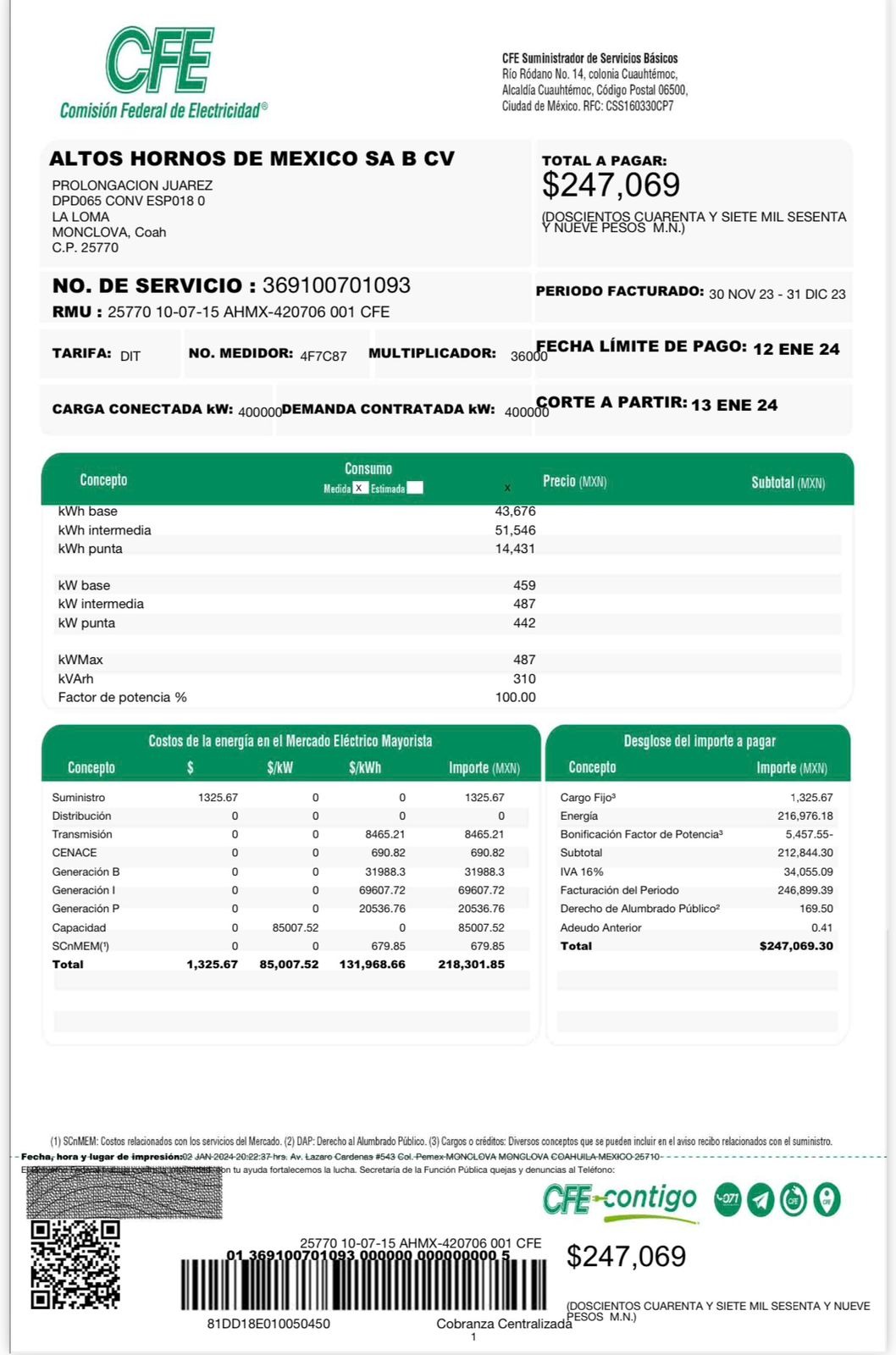
Task: Click the Precio (MXN) column header
Action: click(x=574, y=481)
